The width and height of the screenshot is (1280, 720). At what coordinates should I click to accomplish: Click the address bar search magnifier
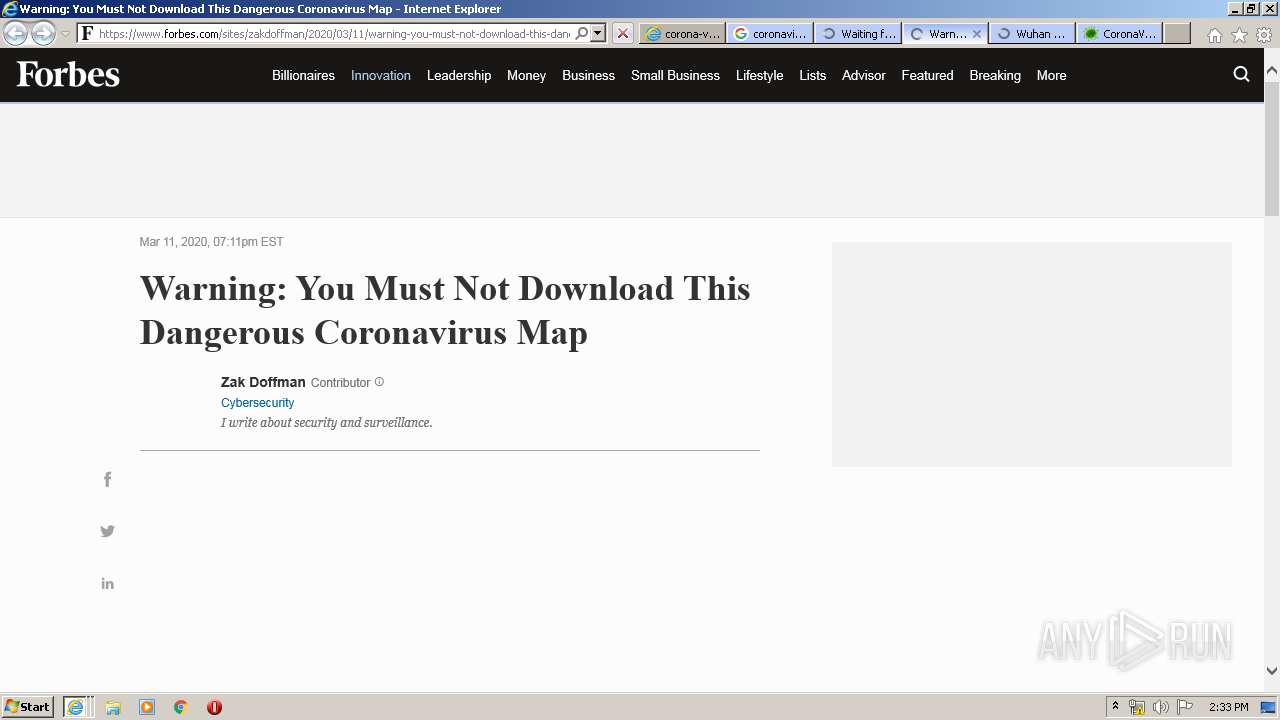tap(582, 33)
